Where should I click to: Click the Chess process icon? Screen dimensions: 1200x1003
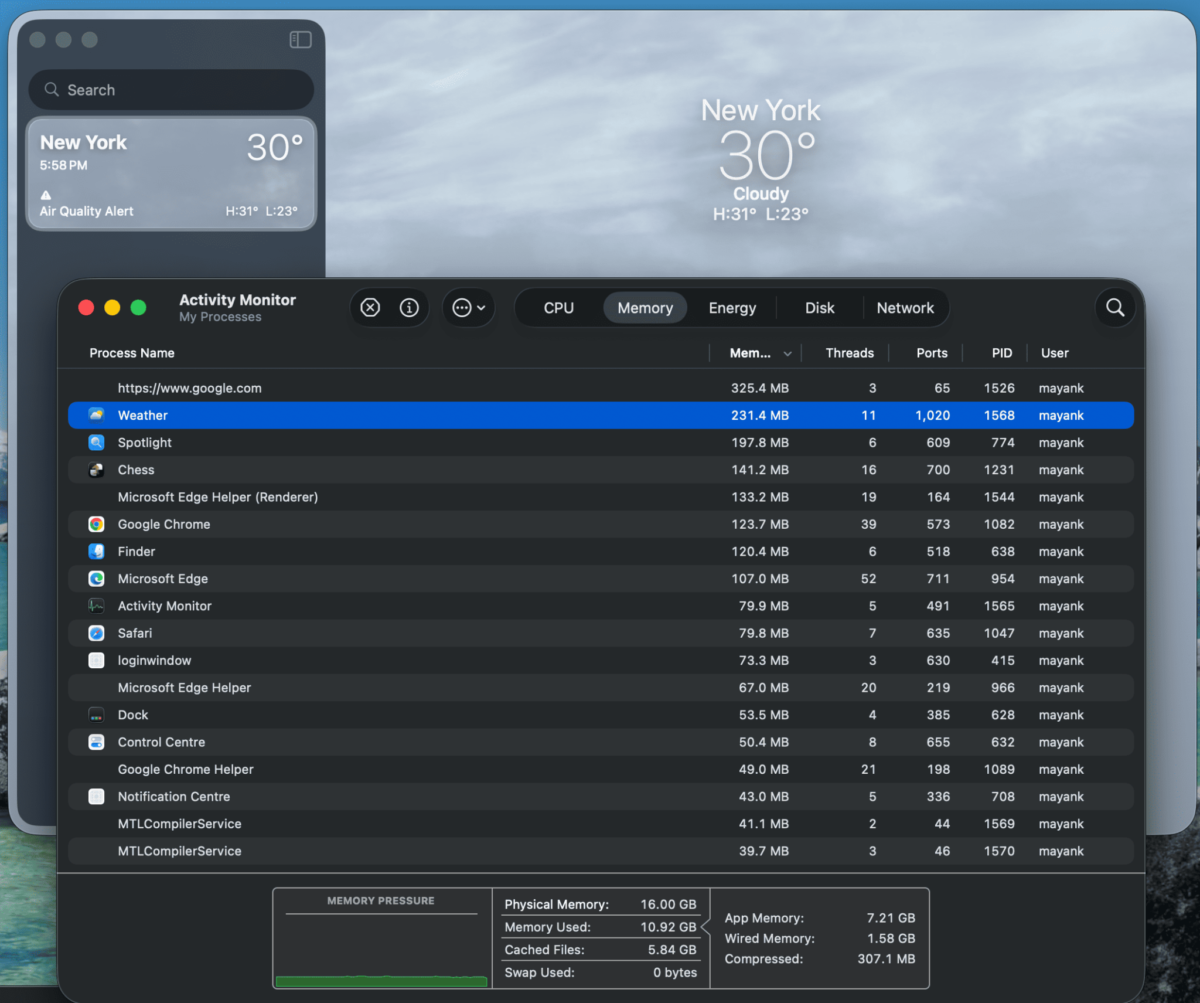pyautogui.click(x=96, y=470)
